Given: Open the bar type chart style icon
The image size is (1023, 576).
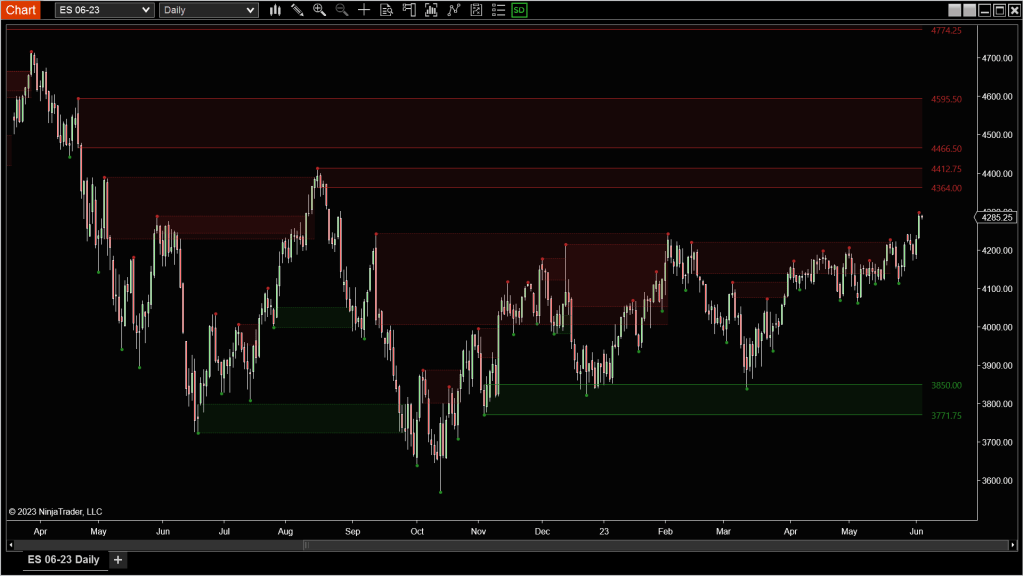Looking at the screenshot, I should pyautogui.click(x=275, y=10).
